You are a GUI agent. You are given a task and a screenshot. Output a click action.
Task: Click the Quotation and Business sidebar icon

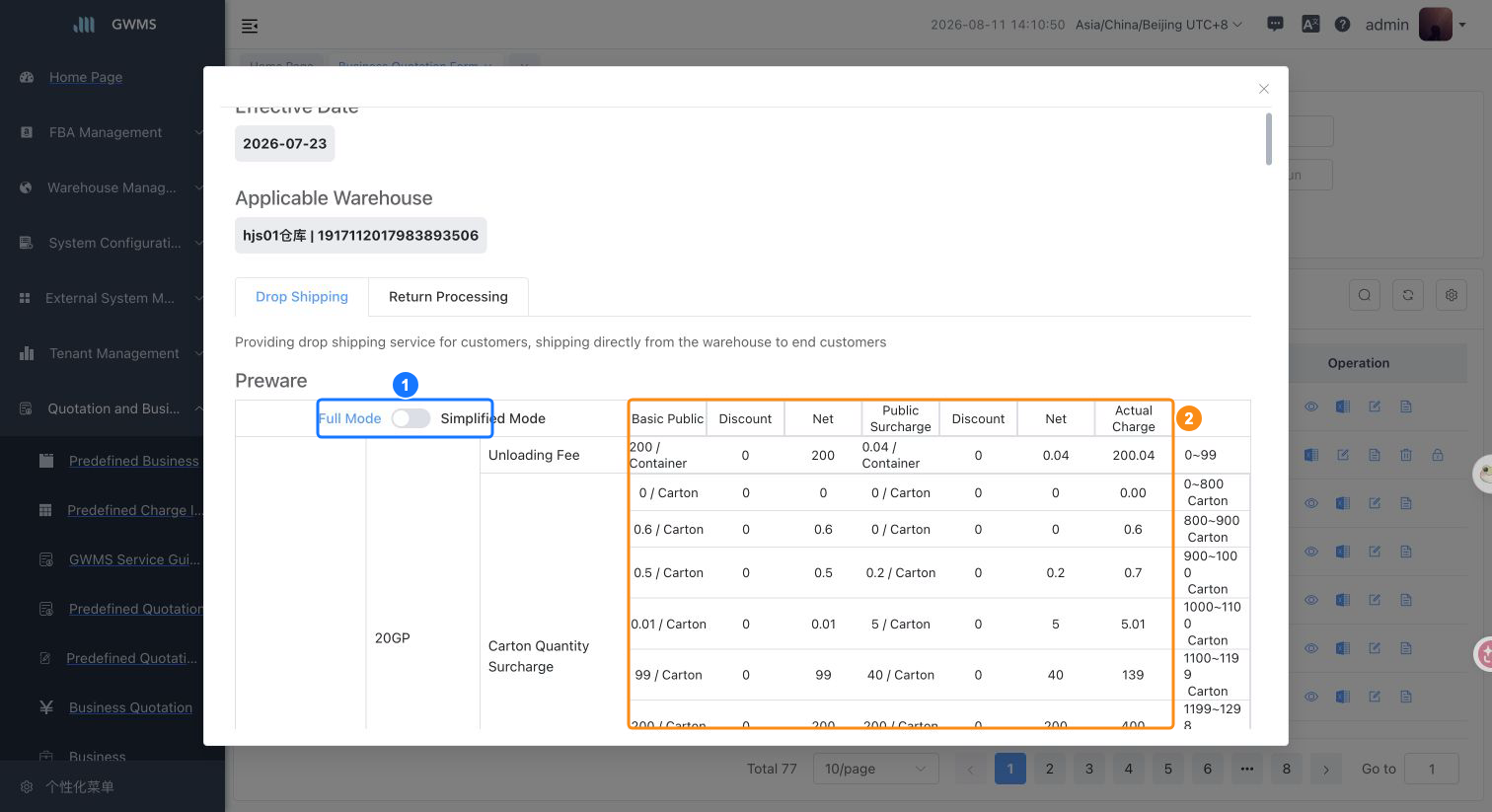[27, 408]
